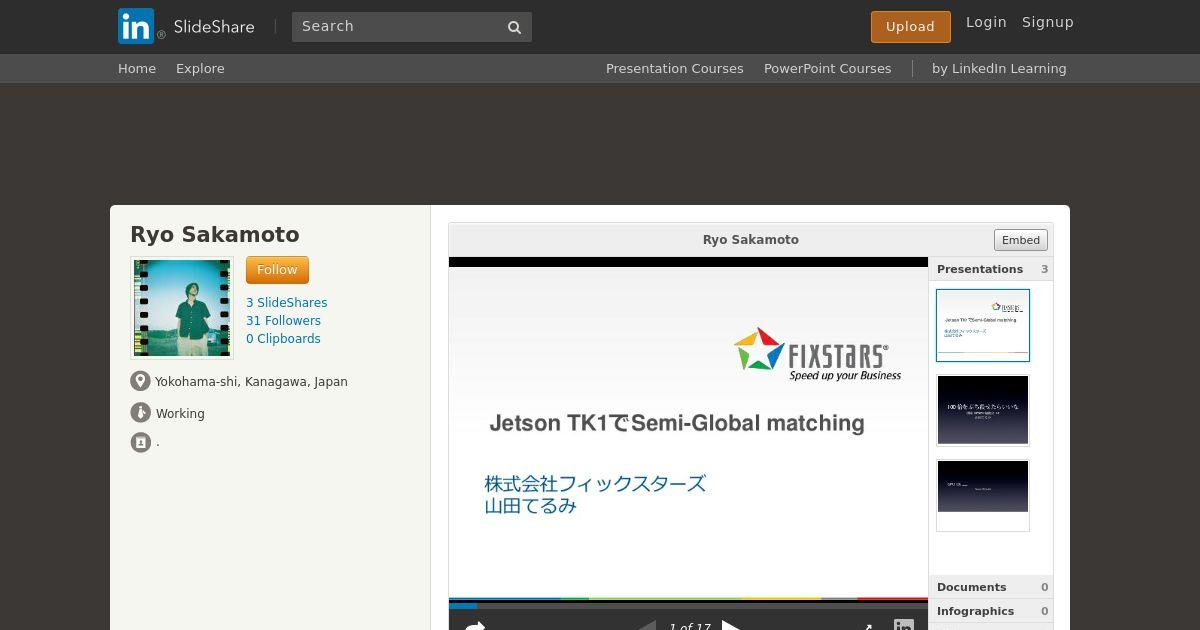Click the Working occupation icon
Viewport: 1200px width, 630px height.
140,412
